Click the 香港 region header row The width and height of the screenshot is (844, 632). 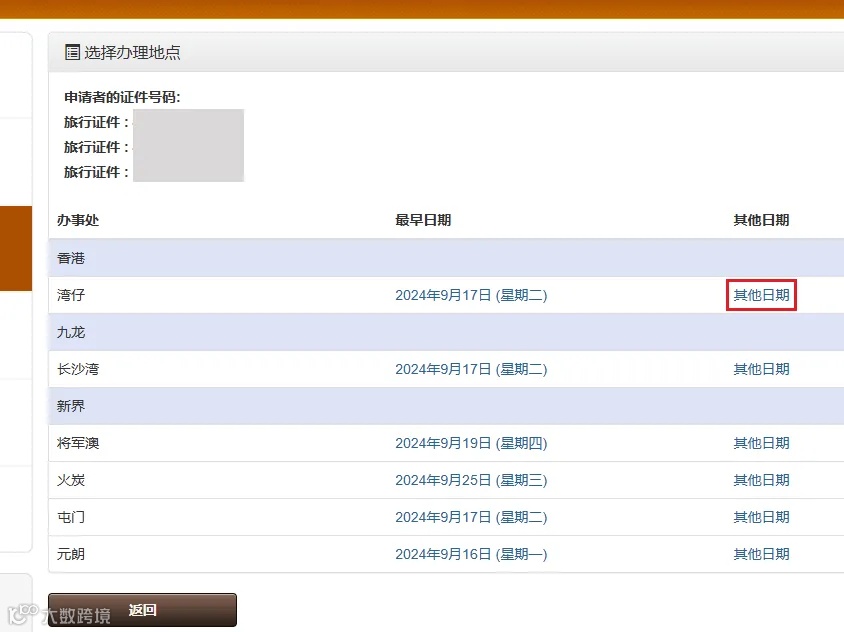[446, 258]
